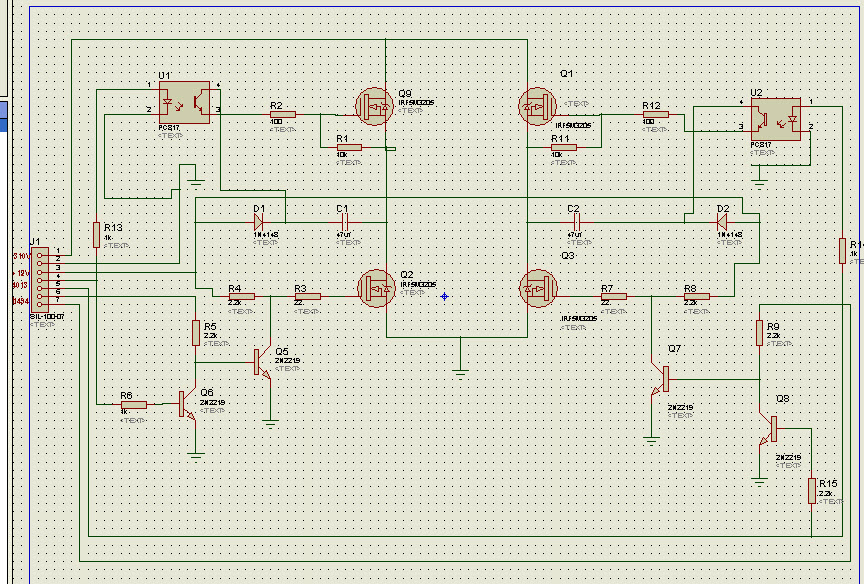Select the 'Q8' reference label

[782, 399]
